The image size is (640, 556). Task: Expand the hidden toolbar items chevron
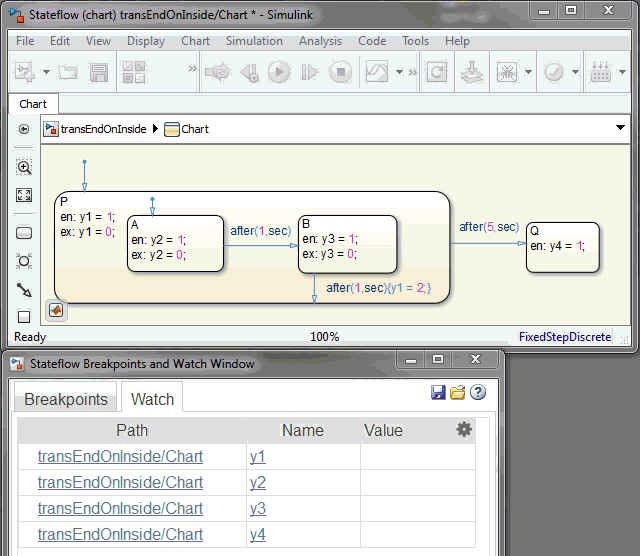(x=192, y=71)
